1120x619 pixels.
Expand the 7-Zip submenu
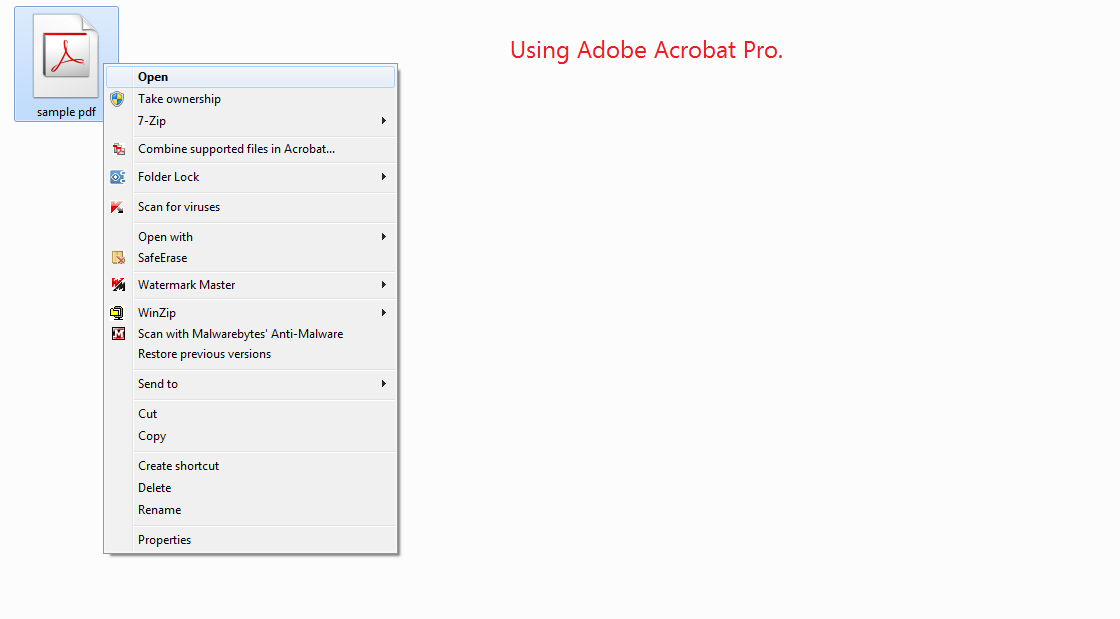(x=384, y=121)
